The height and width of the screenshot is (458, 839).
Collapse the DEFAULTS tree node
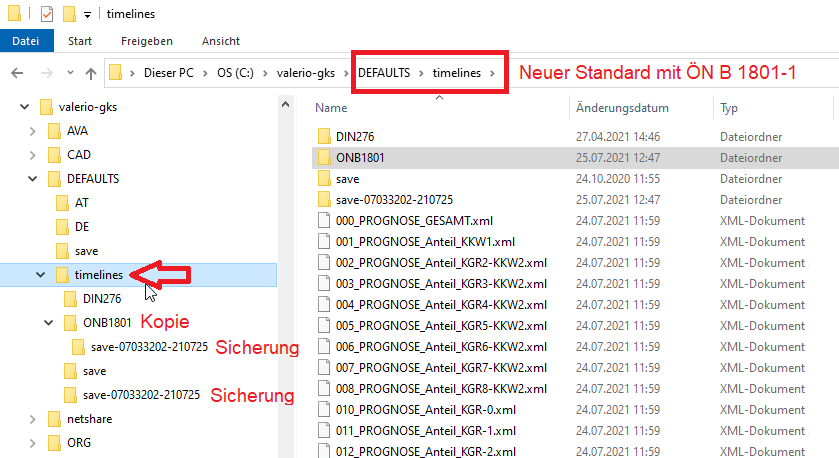[x=32, y=179]
